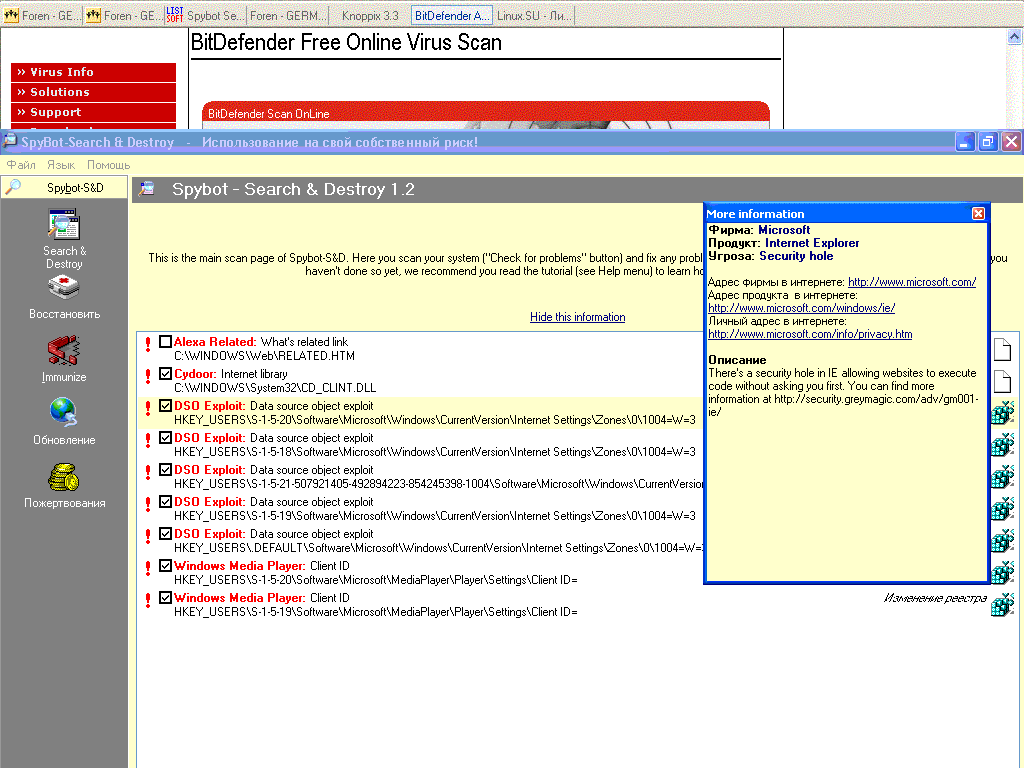Select the Alexa Related entry text

[261, 342]
